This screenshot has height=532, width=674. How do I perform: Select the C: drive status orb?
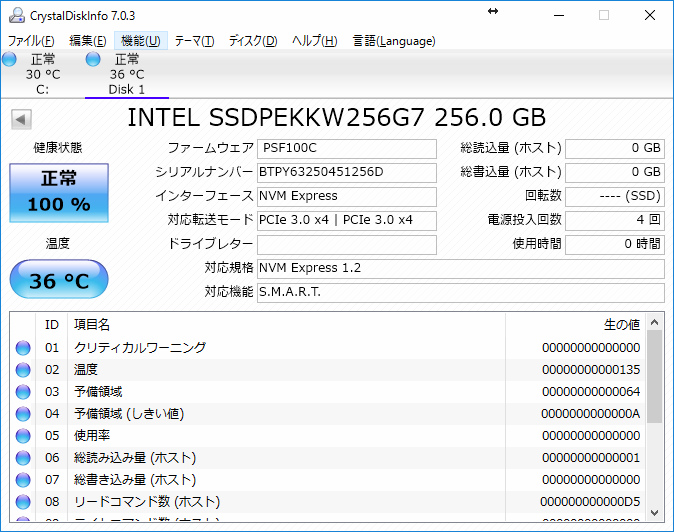click(9, 60)
